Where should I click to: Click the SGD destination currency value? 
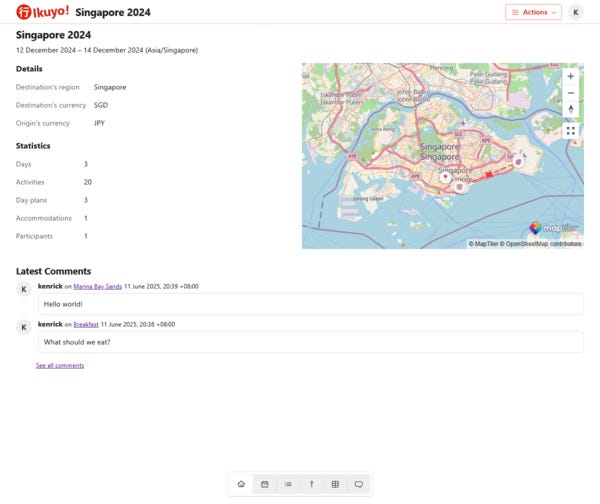coord(101,105)
